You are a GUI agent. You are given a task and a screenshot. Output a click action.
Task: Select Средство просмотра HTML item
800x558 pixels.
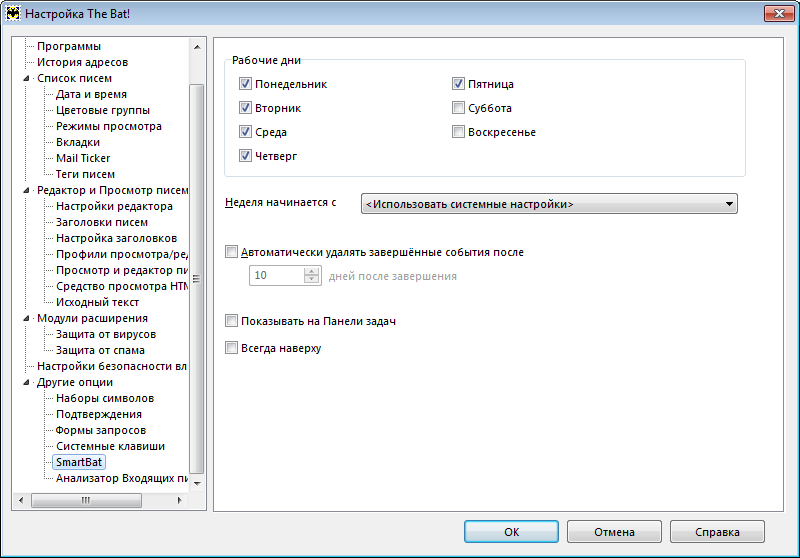[122, 286]
